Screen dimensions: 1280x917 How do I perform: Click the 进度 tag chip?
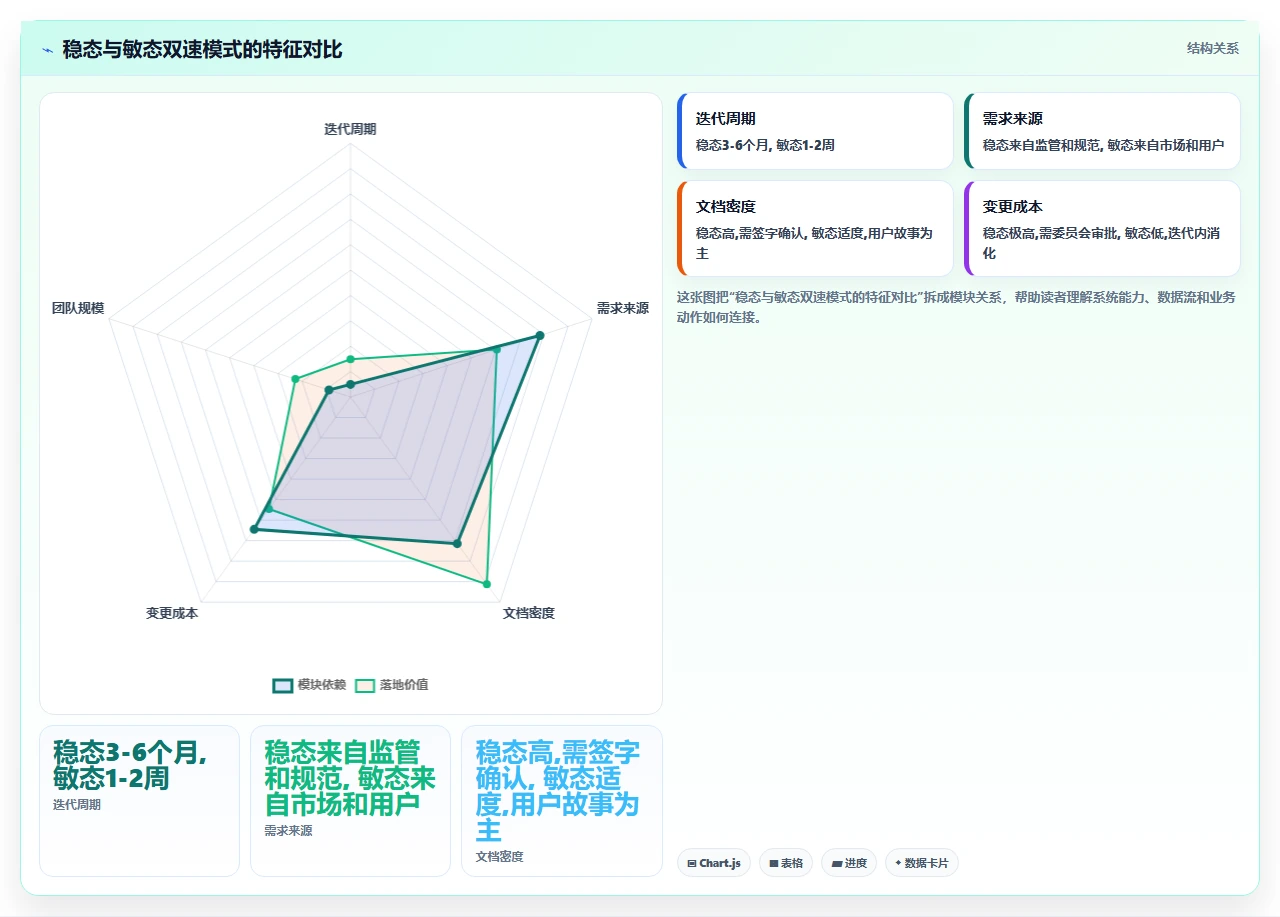(849, 863)
